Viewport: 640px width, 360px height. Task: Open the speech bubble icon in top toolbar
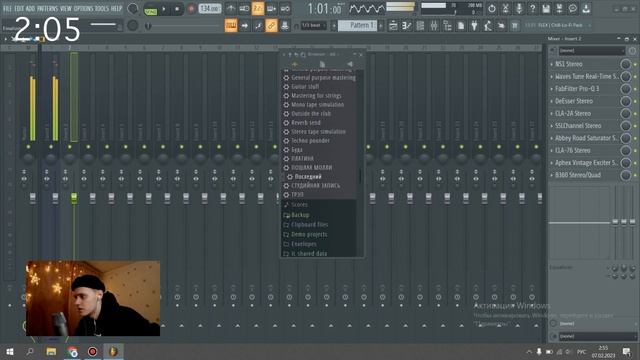coord(573,8)
